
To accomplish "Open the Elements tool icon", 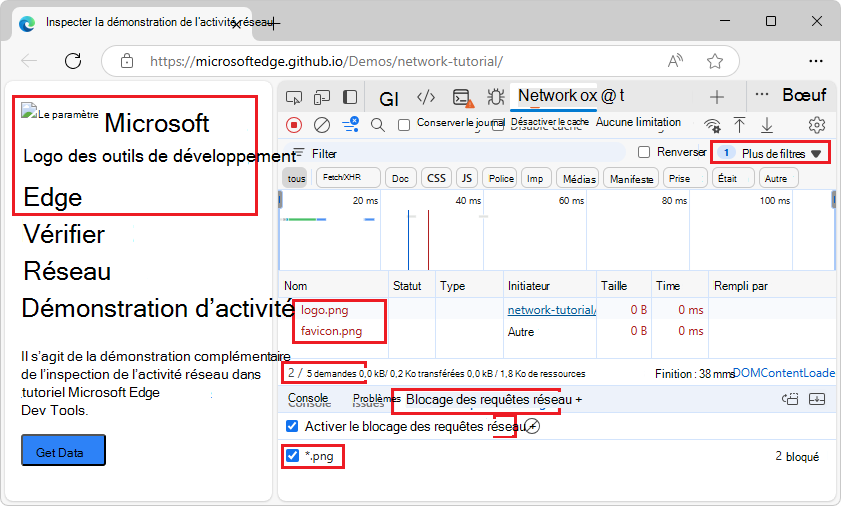I will pos(425,97).
